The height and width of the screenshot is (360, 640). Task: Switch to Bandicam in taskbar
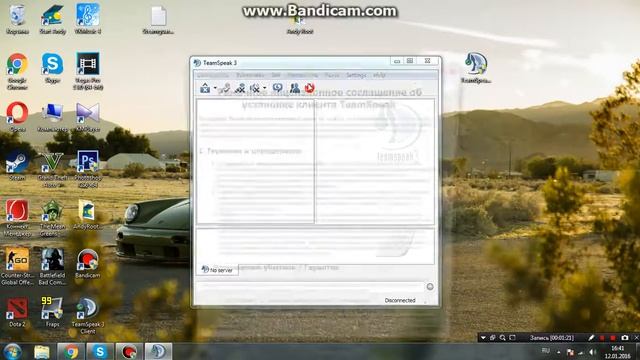tap(129, 351)
